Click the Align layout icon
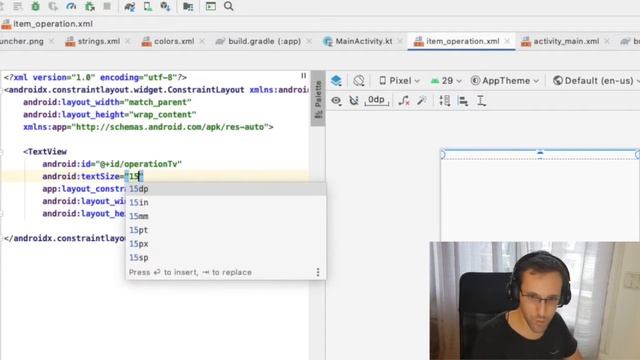The image size is (640, 360). point(463,100)
